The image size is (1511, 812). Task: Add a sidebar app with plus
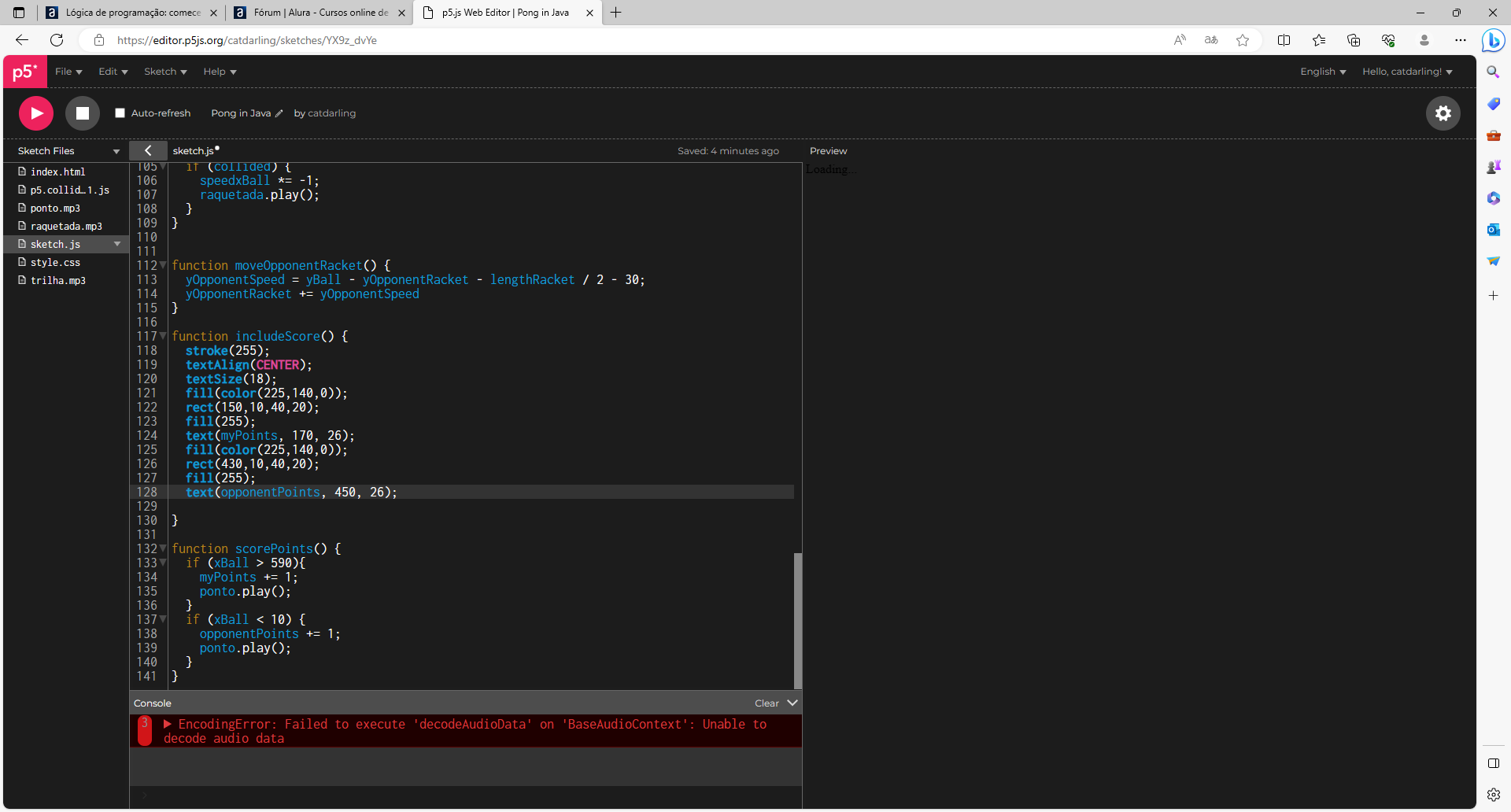(x=1493, y=296)
